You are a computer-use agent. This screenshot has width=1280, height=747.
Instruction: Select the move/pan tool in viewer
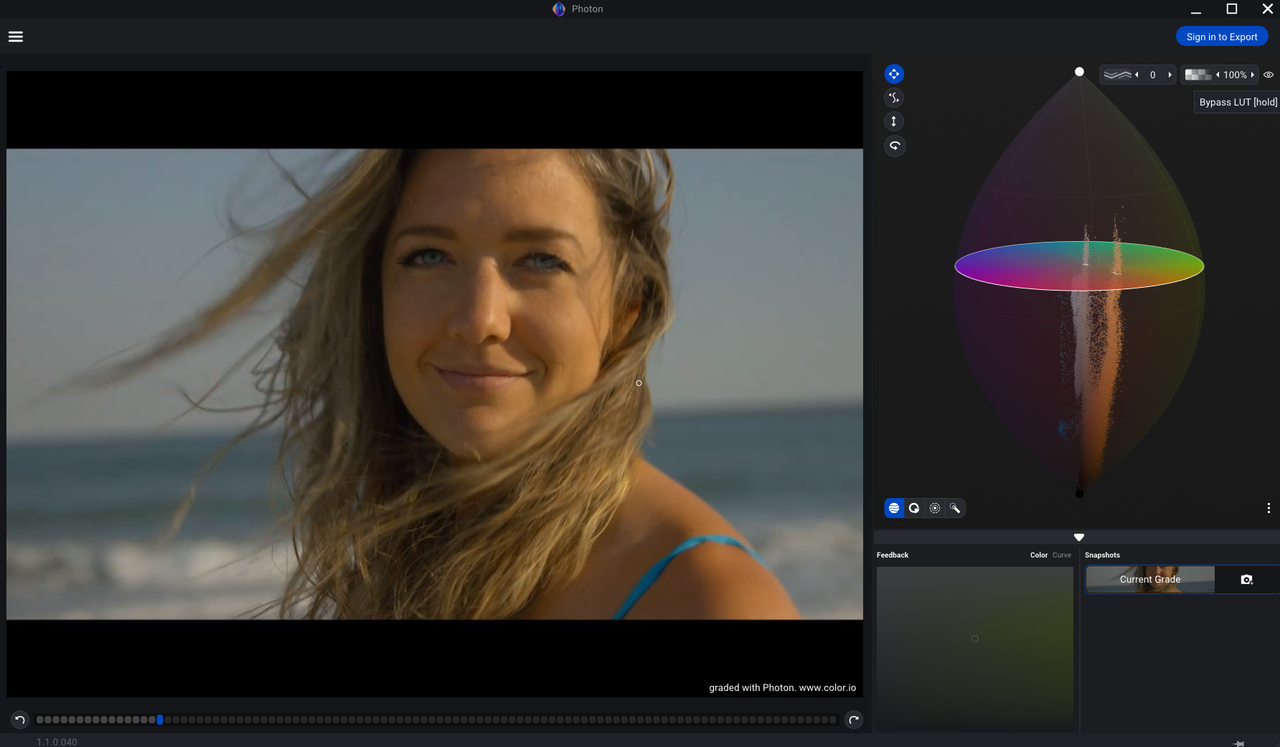(894, 74)
